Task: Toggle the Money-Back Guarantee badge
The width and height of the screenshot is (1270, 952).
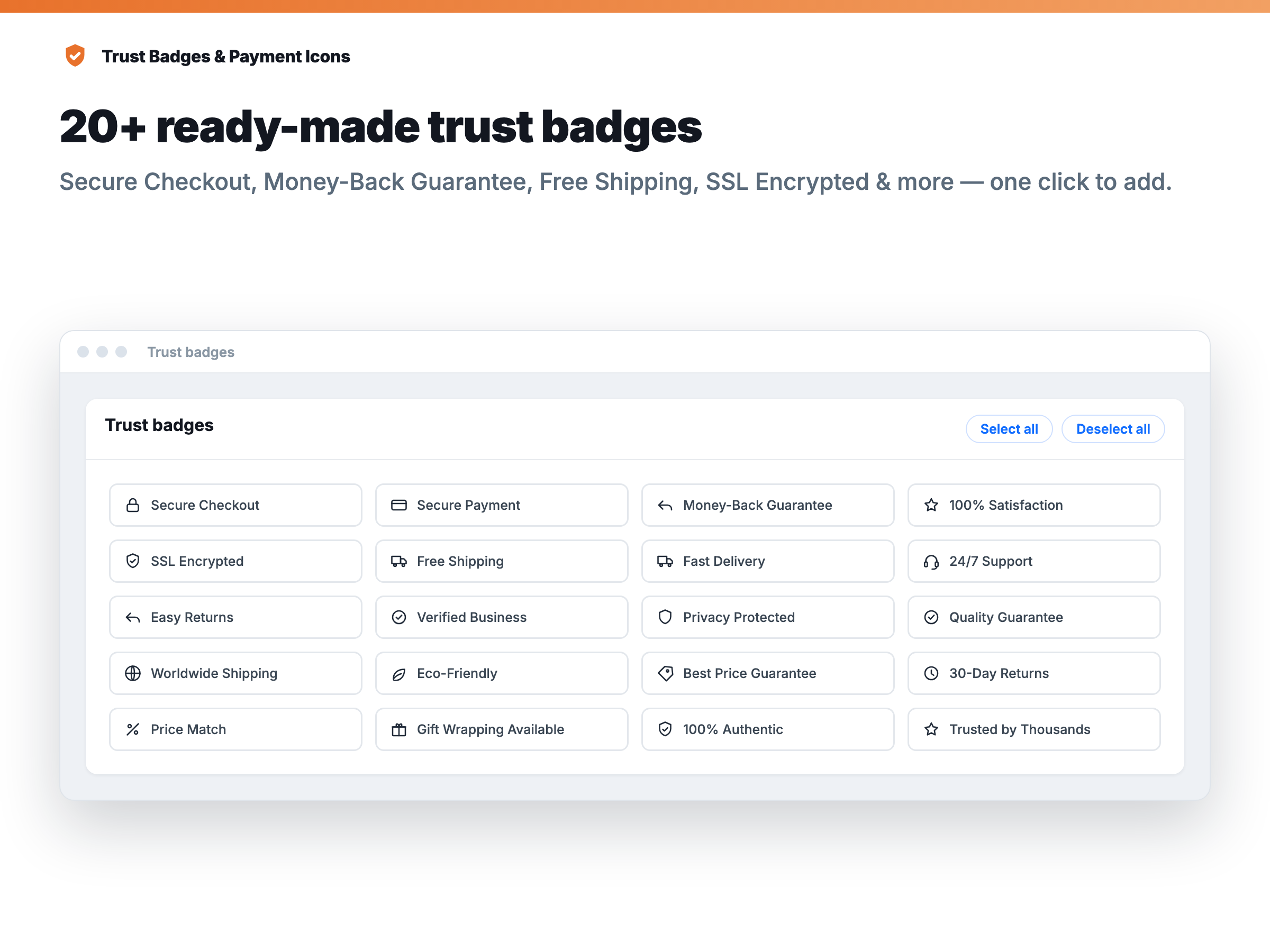Action: (768, 505)
